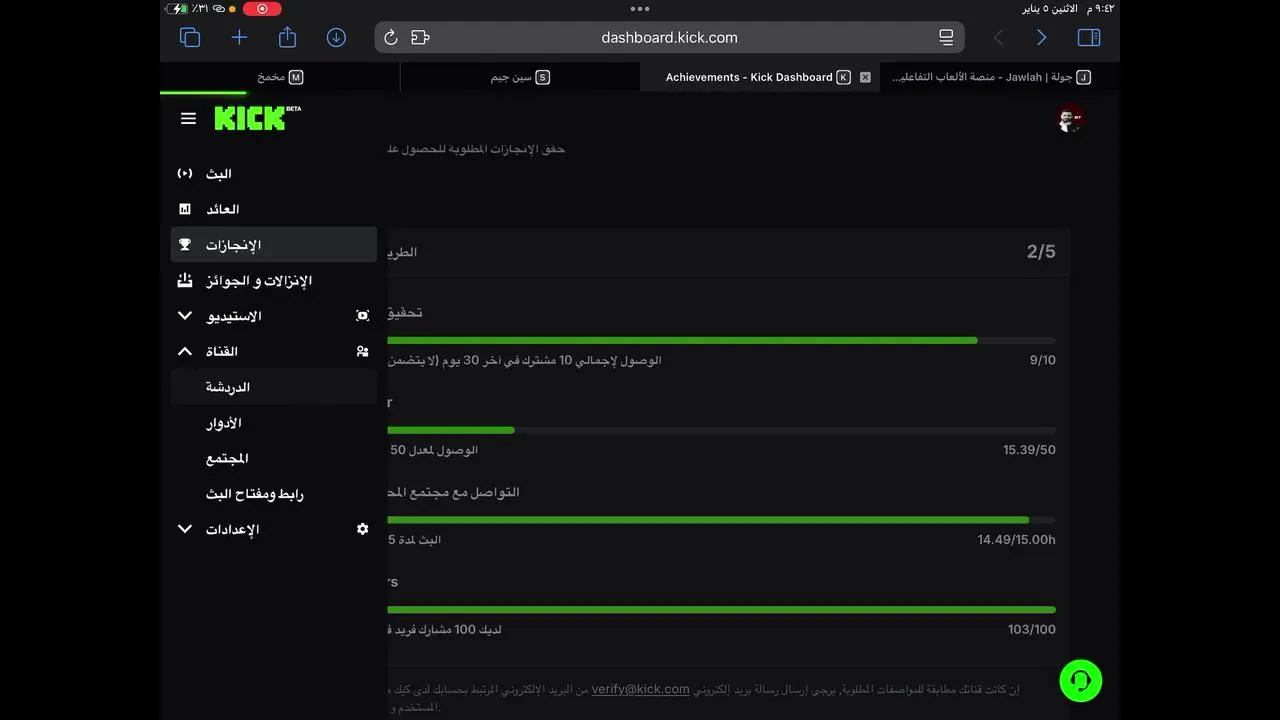The height and width of the screenshot is (720, 1280).
Task: Open الدردشة chat submenu item
Action: coord(274,387)
